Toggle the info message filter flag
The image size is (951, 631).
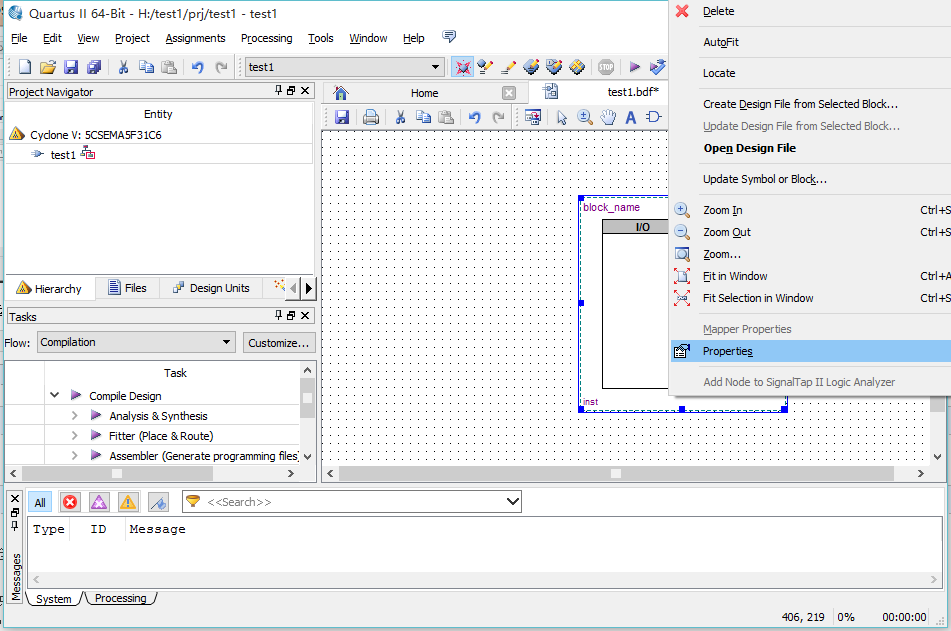[158, 502]
